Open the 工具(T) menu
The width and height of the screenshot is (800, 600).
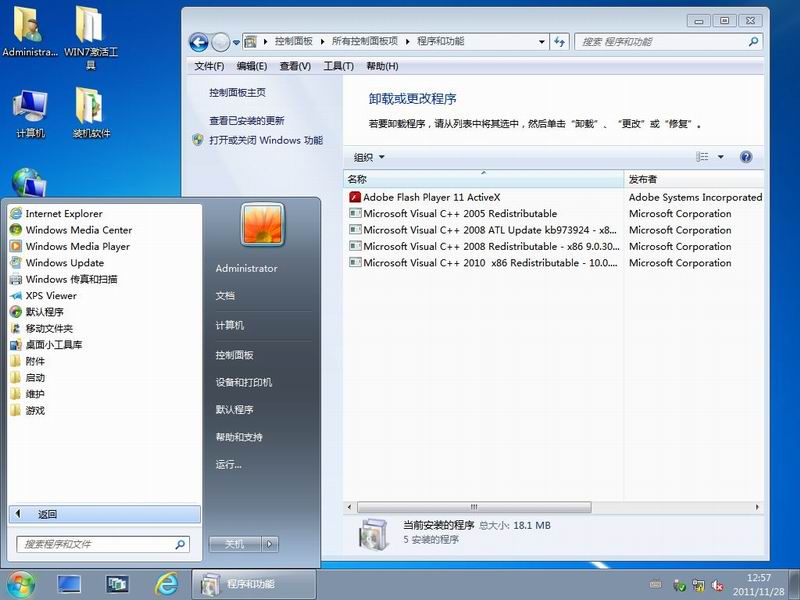pyautogui.click(x=338, y=66)
